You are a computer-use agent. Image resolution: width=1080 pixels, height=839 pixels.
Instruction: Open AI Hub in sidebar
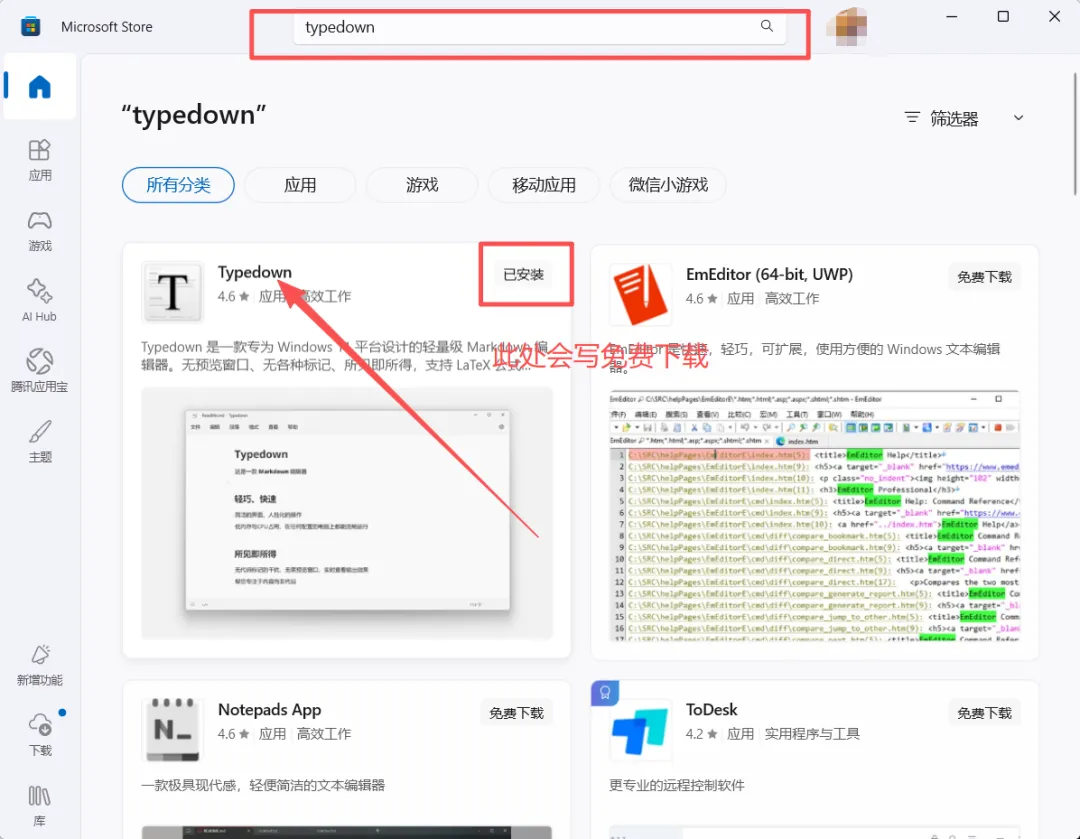(x=39, y=301)
